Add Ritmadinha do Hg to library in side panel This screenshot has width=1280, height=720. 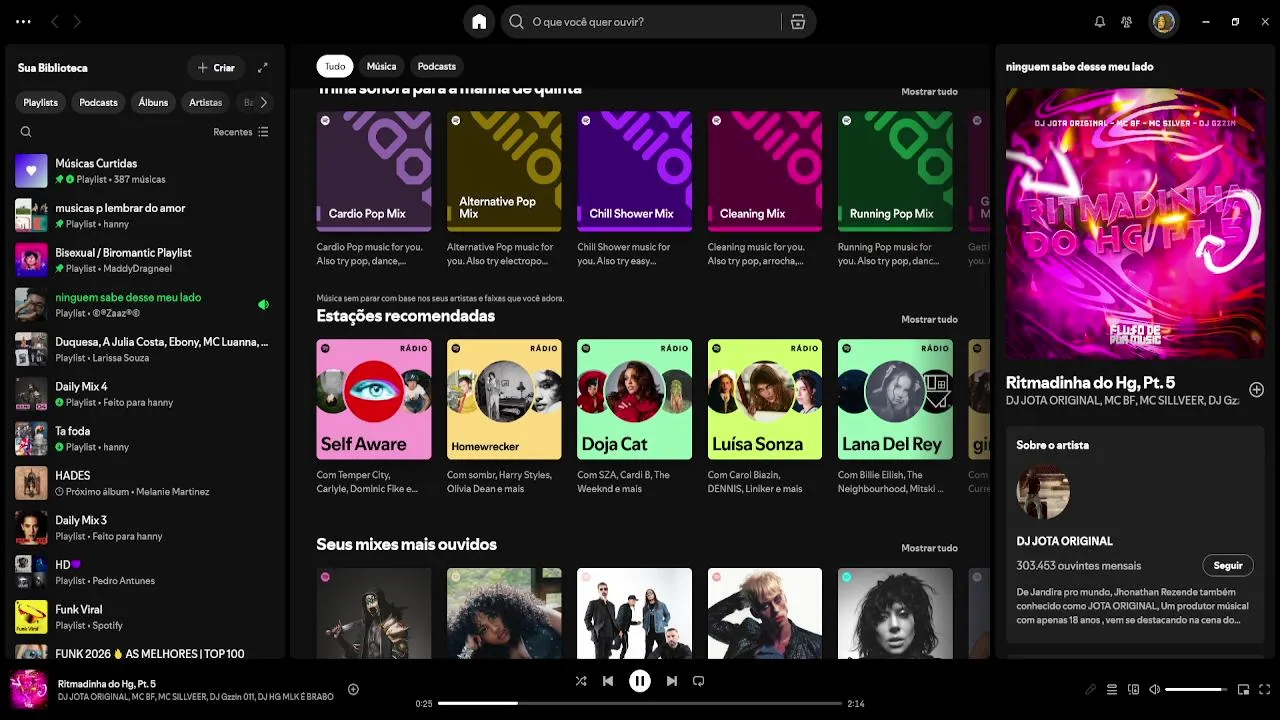[x=1256, y=390]
